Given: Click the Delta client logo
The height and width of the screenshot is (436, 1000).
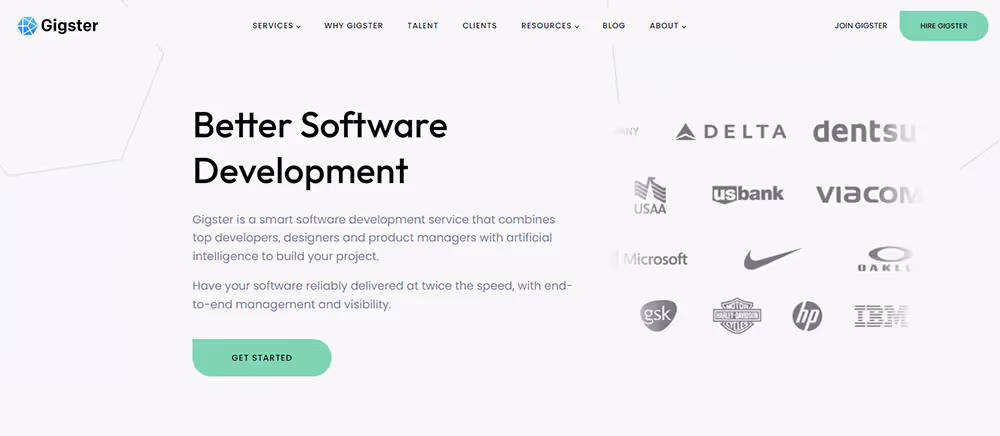Looking at the screenshot, I should coord(731,132).
